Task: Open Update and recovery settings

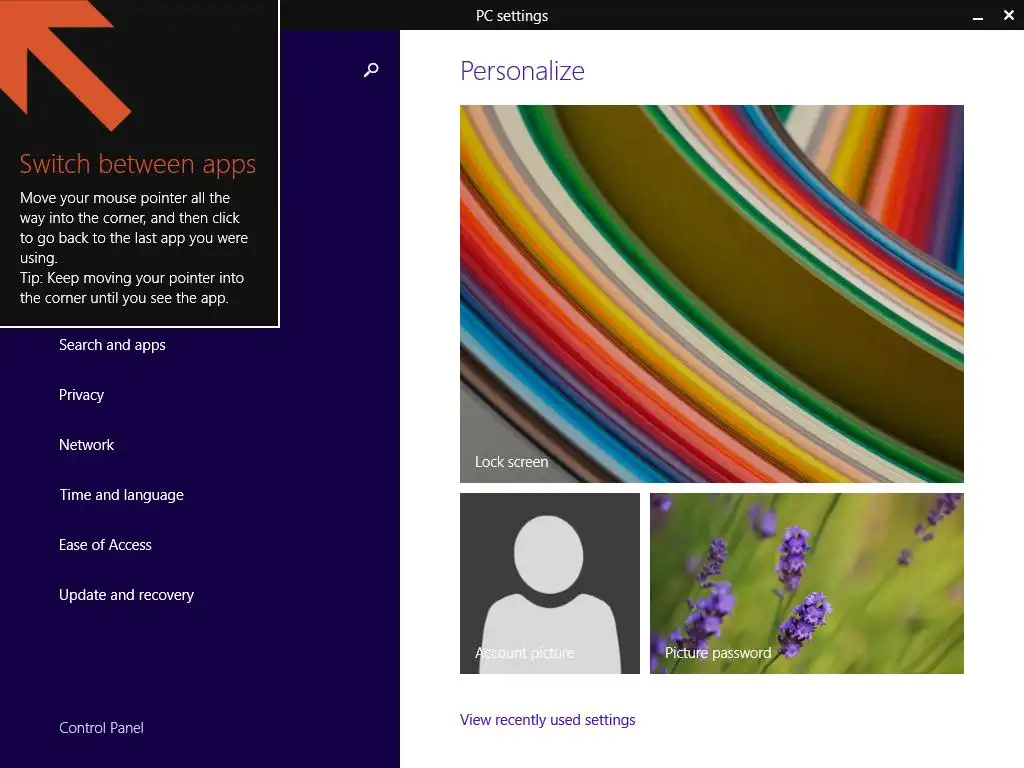Action: 126,595
